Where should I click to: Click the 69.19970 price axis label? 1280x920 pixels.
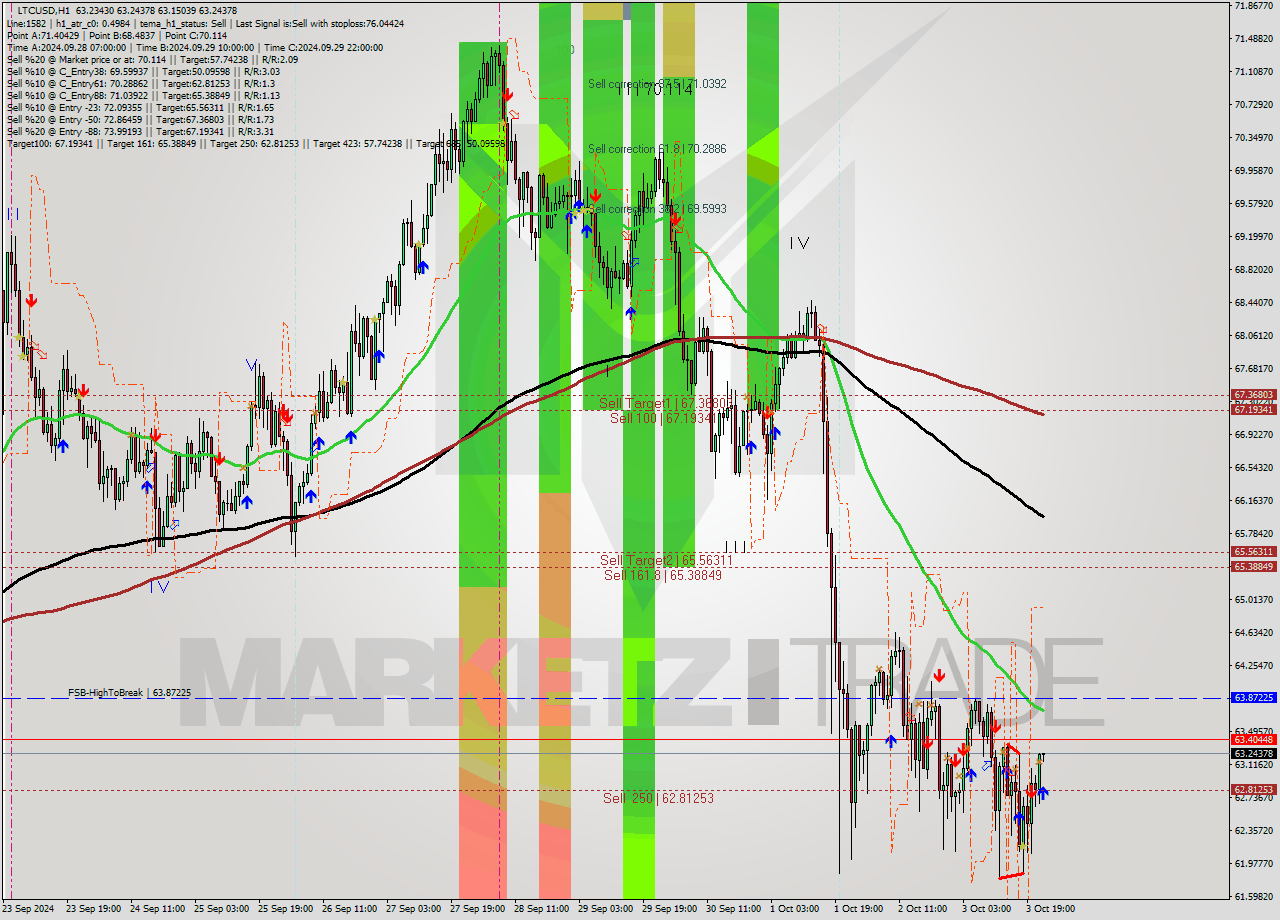tap(1253, 237)
